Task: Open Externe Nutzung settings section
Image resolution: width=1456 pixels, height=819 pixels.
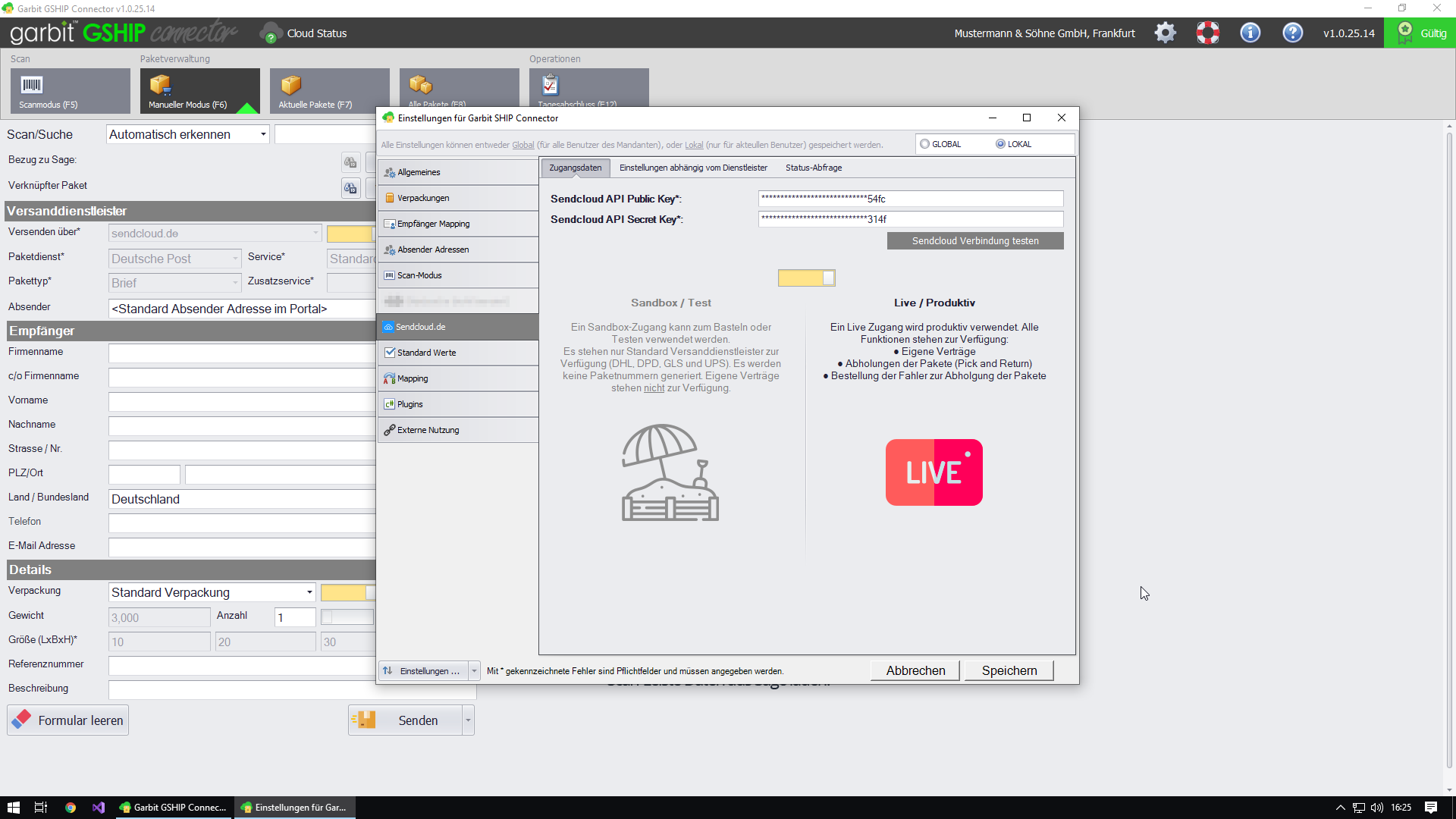Action: coord(458,430)
